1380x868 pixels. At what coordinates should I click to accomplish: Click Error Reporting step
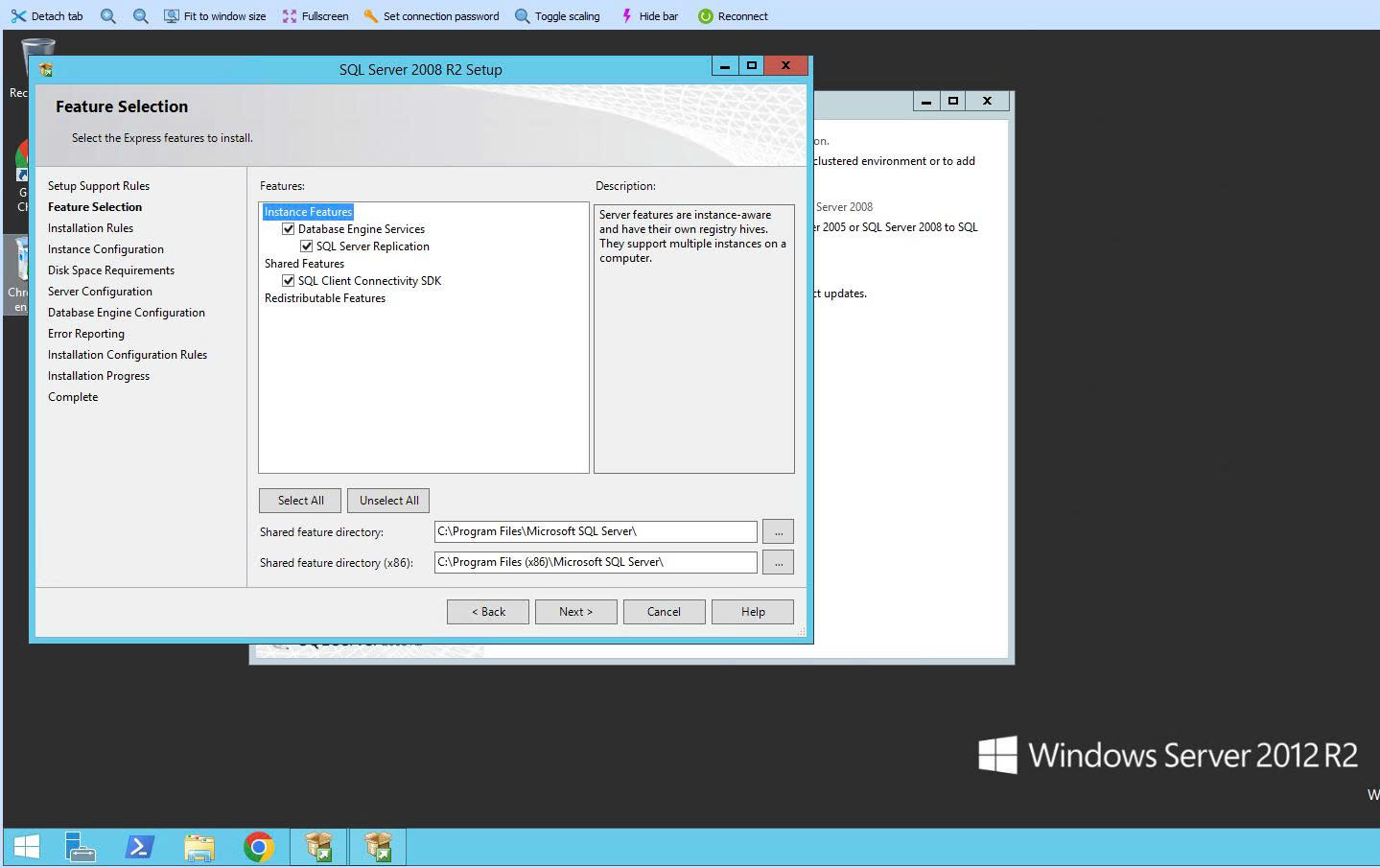[x=86, y=334]
